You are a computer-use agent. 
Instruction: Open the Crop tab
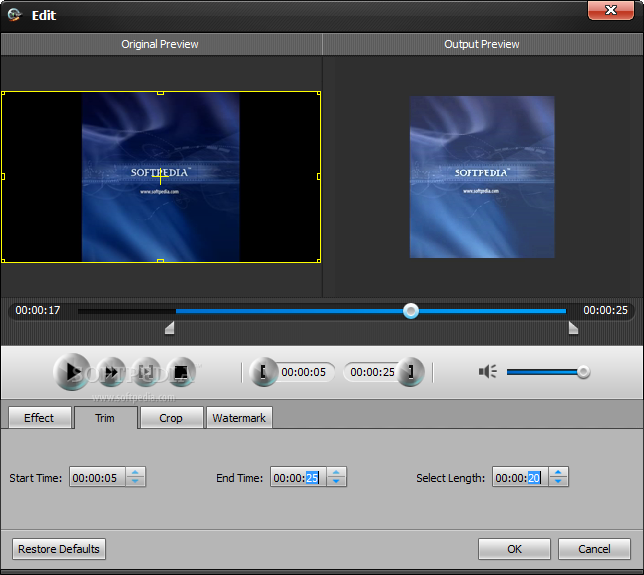click(x=171, y=418)
